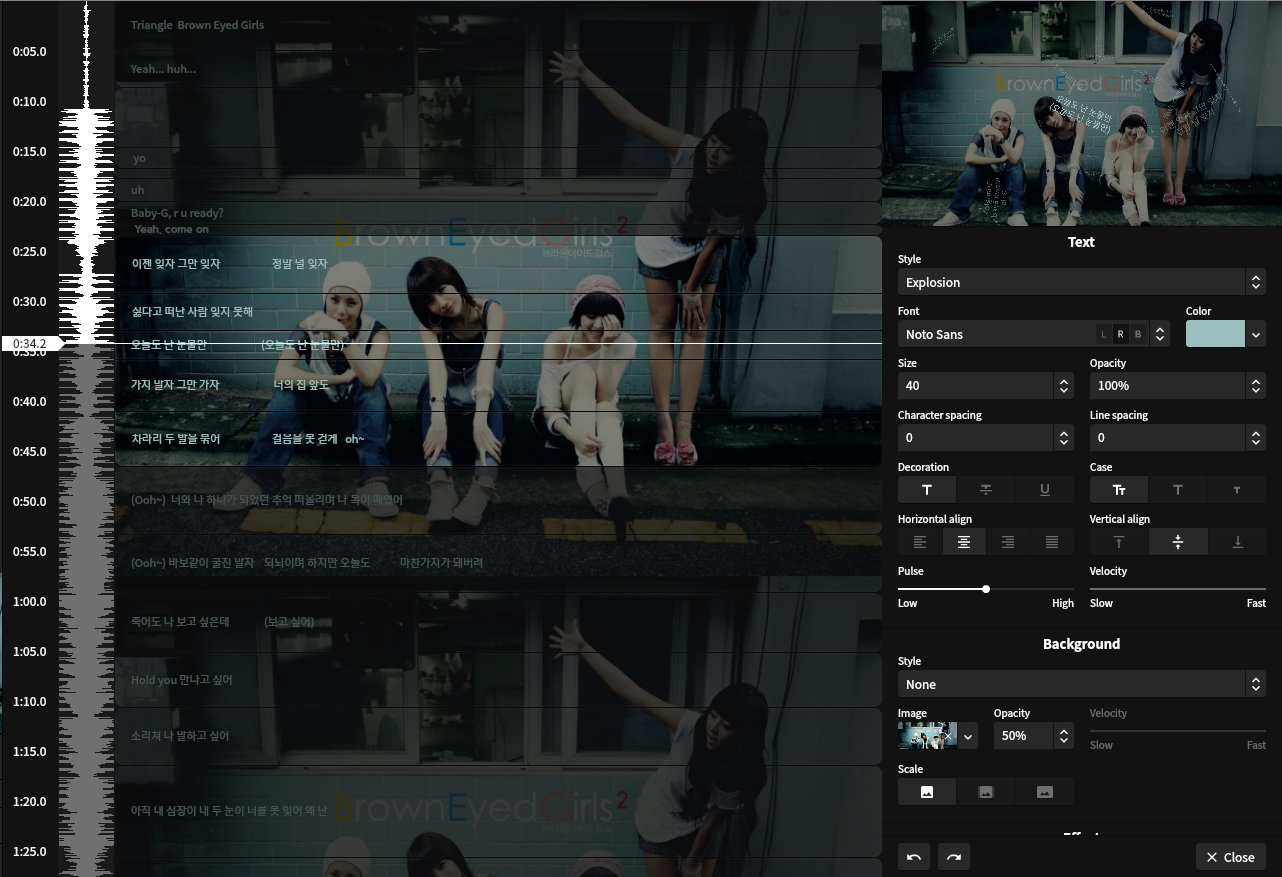
Task: Remove the background image with X
Action: [x=948, y=736]
